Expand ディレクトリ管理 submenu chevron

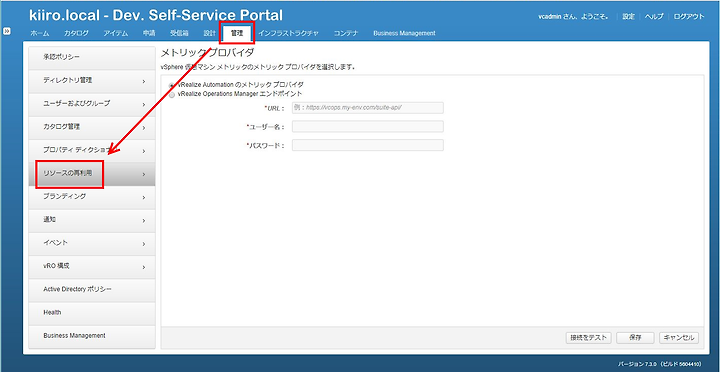144,81
